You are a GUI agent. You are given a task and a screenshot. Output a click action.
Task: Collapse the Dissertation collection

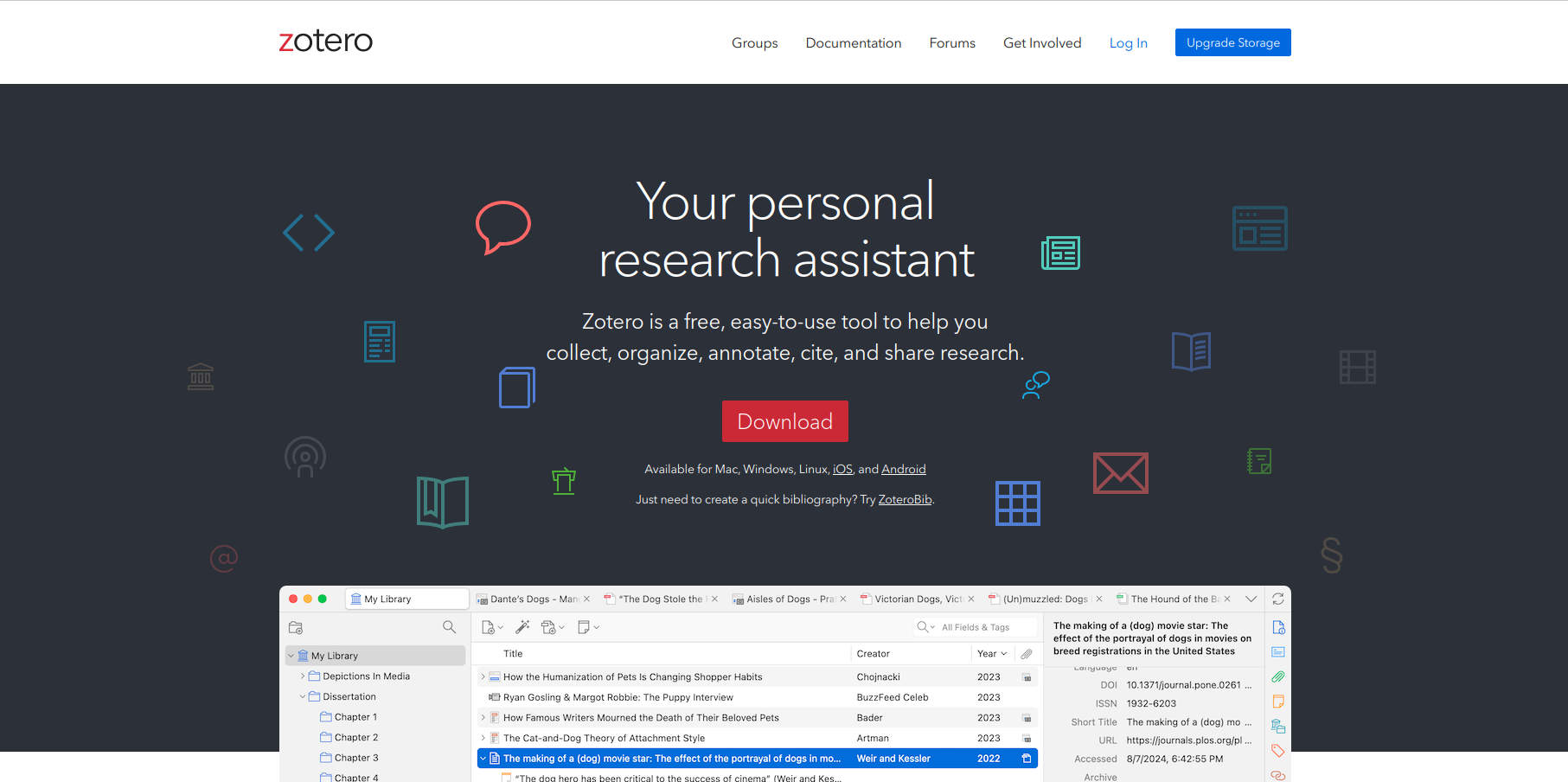pos(302,696)
